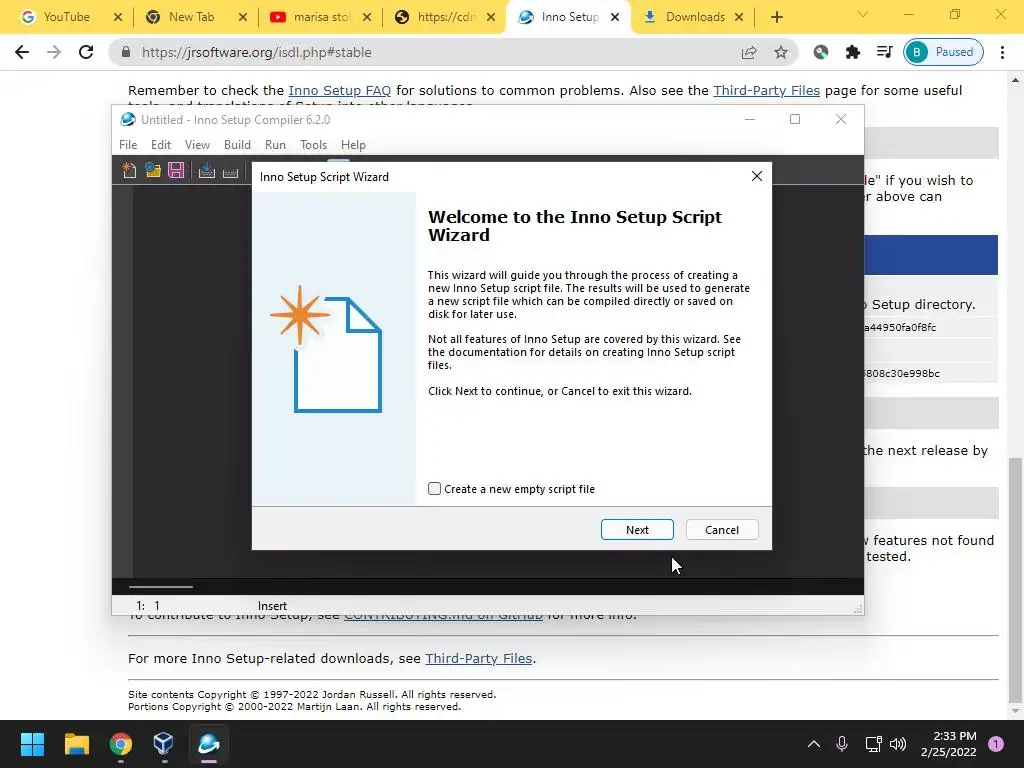Close the Inno Setup Script Wizard dialog

tap(756, 176)
